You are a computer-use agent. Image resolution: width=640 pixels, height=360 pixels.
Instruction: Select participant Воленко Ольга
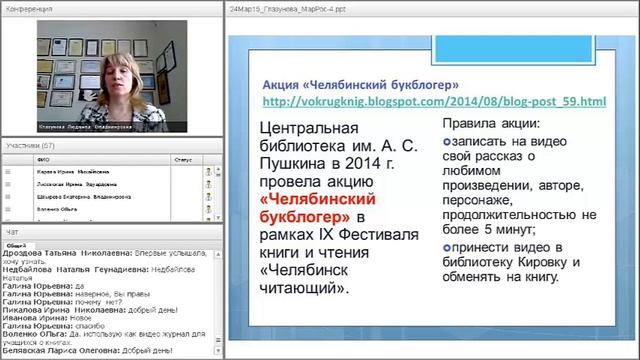pyautogui.click(x=57, y=209)
